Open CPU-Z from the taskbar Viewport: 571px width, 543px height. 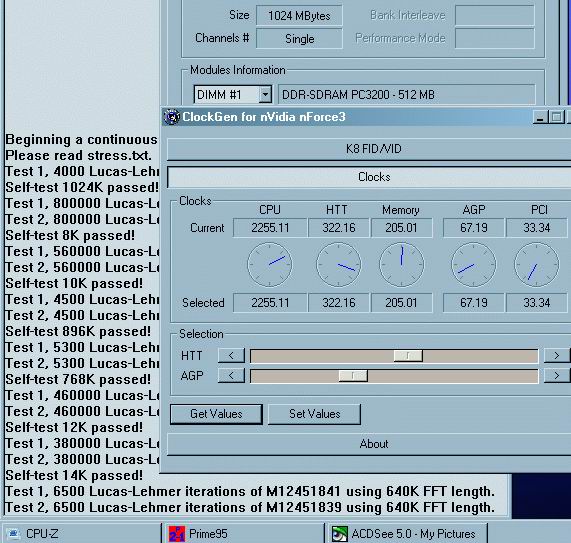point(80,534)
